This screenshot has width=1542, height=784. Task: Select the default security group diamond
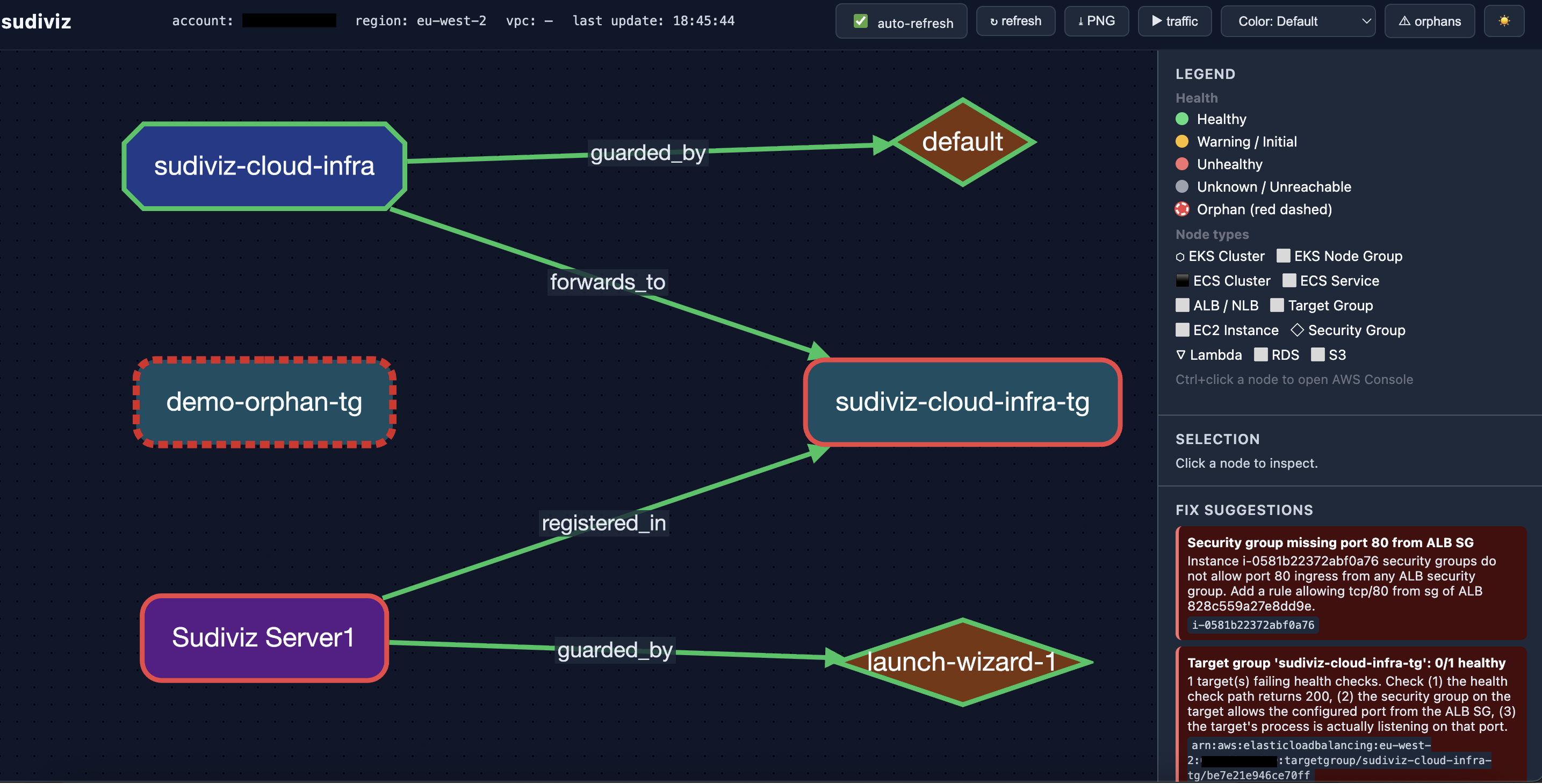click(962, 142)
